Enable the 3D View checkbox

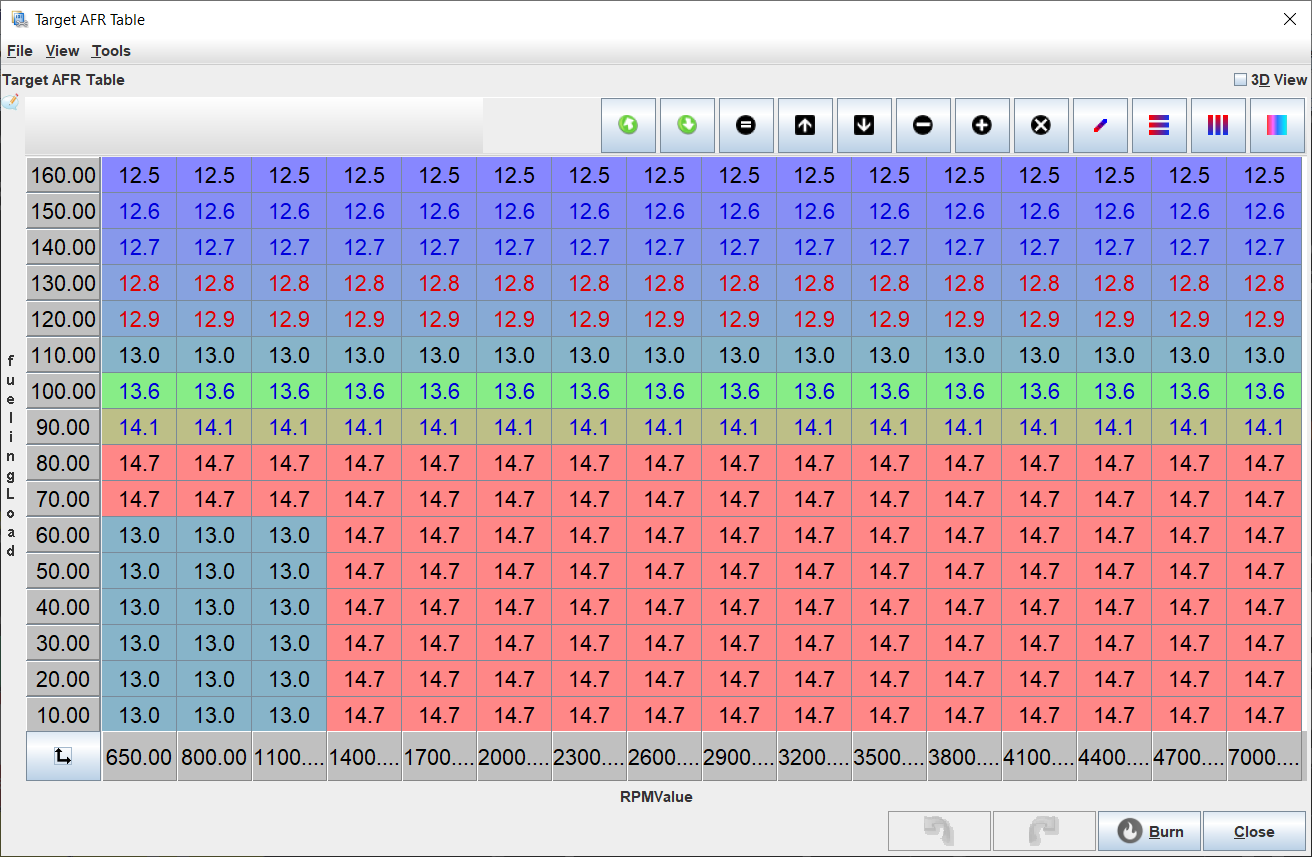tap(1241, 80)
